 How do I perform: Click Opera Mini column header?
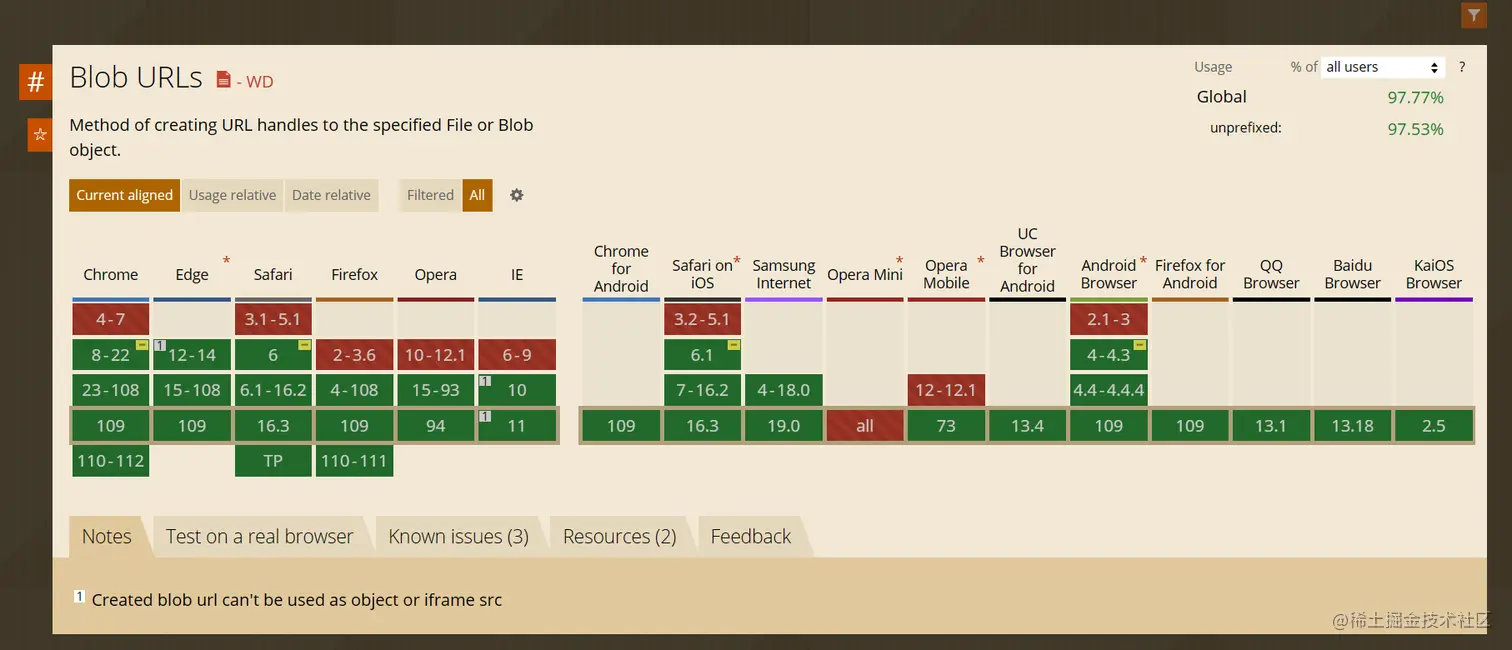865,275
